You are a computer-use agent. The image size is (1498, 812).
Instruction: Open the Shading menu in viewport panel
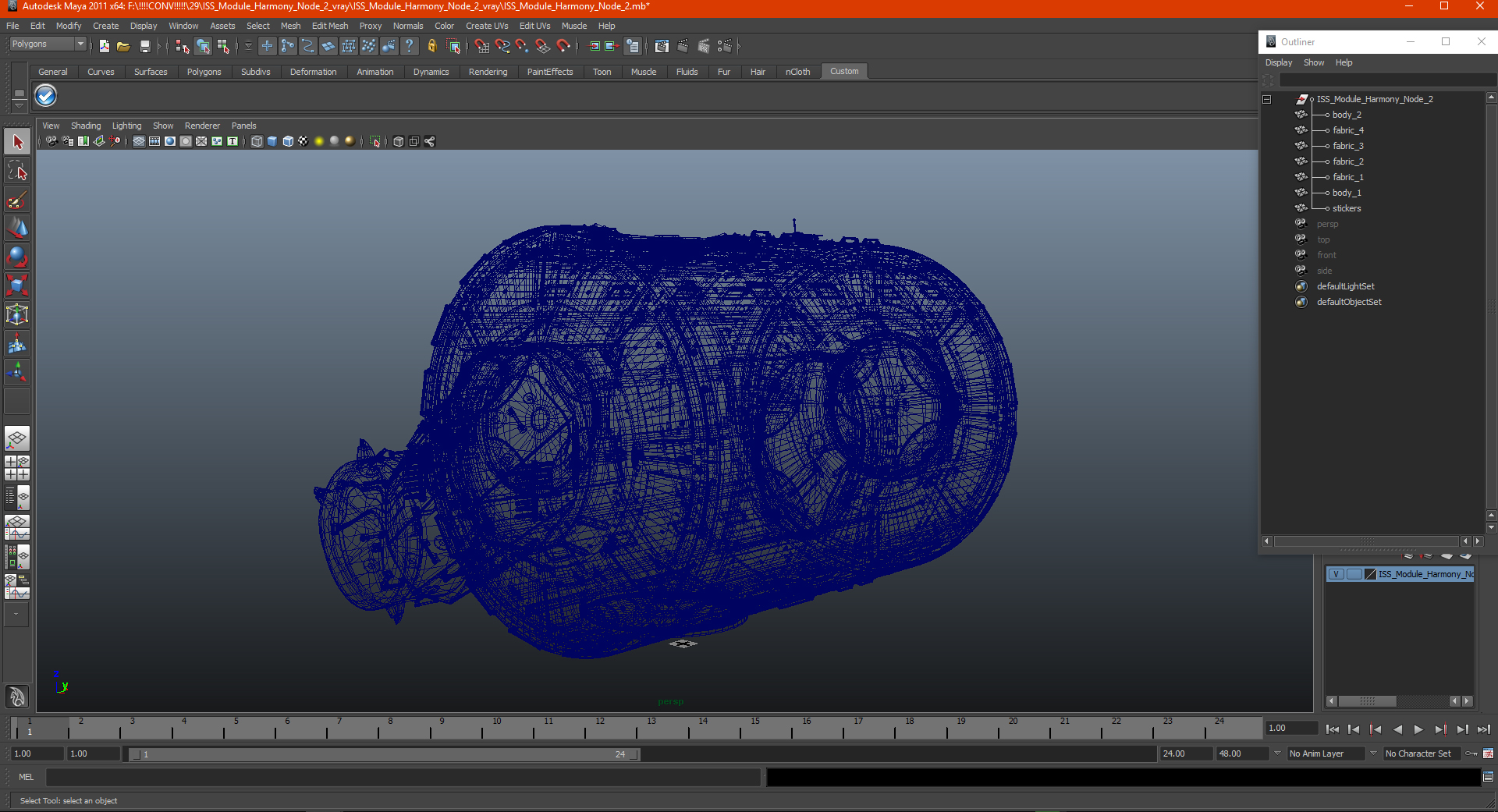(x=86, y=126)
